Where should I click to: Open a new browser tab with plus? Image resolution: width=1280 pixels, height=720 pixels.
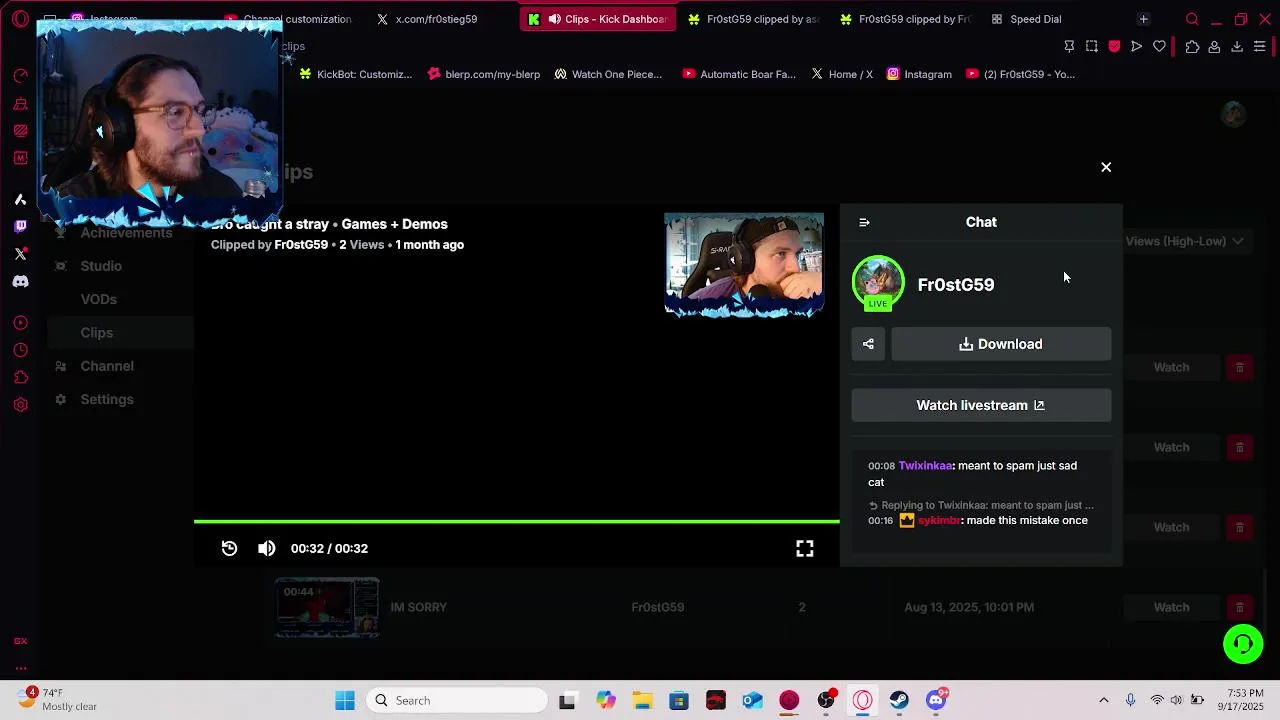point(1143,19)
